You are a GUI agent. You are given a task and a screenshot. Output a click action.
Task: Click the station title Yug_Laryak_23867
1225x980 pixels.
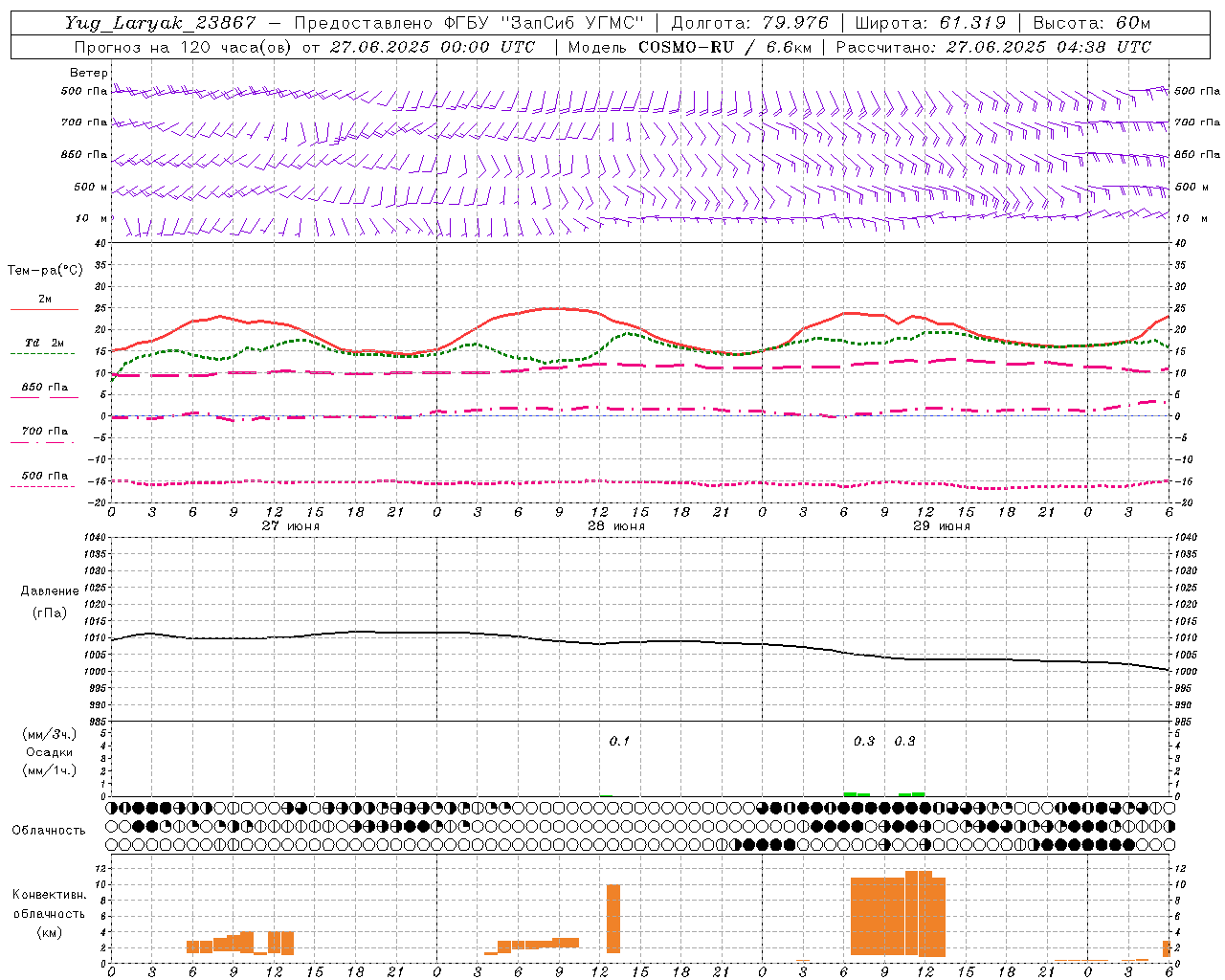coord(161,23)
